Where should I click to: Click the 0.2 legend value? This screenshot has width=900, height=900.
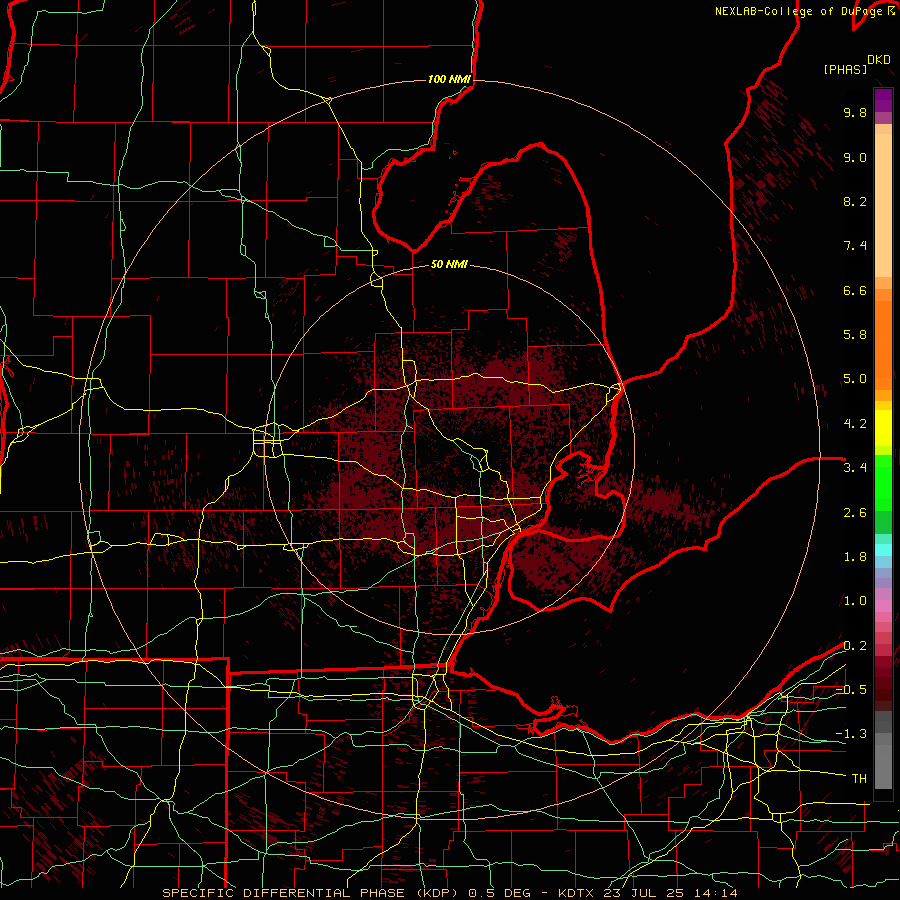[x=855, y=646]
